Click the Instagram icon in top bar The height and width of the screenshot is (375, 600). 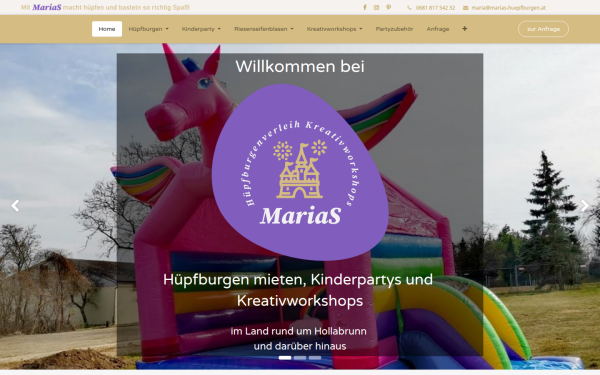point(377,8)
